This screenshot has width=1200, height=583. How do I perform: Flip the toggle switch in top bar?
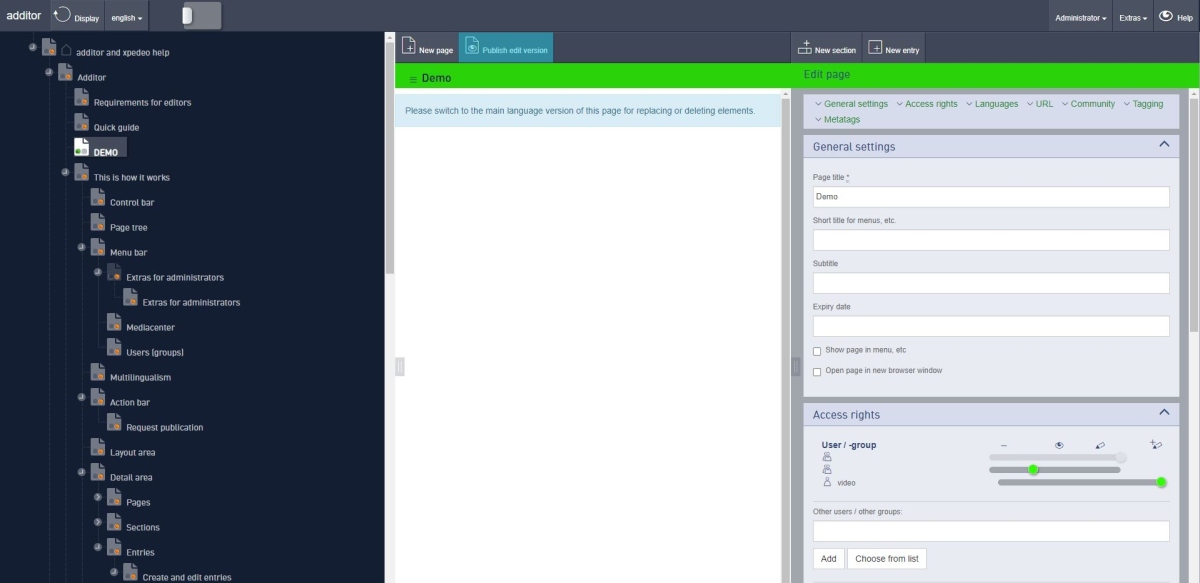tap(201, 16)
